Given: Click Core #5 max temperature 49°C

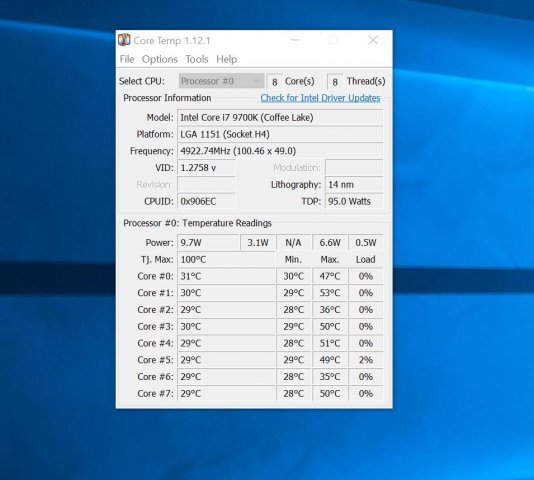Looking at the screenshot, I should tap(330, 360).
